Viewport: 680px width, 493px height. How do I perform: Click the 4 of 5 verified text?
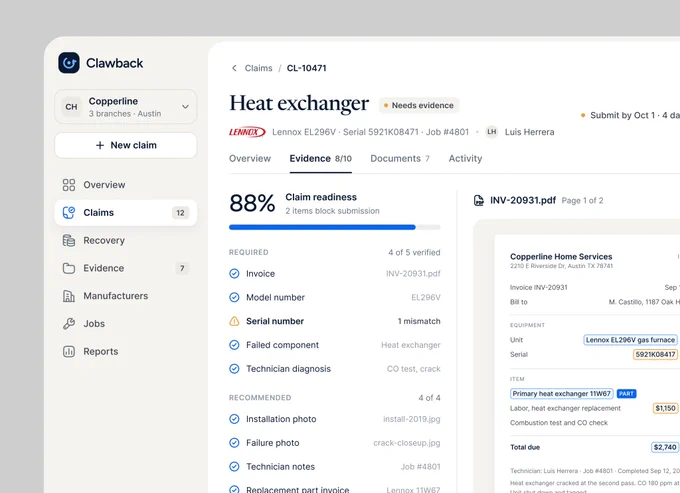(x=414, y=252)
